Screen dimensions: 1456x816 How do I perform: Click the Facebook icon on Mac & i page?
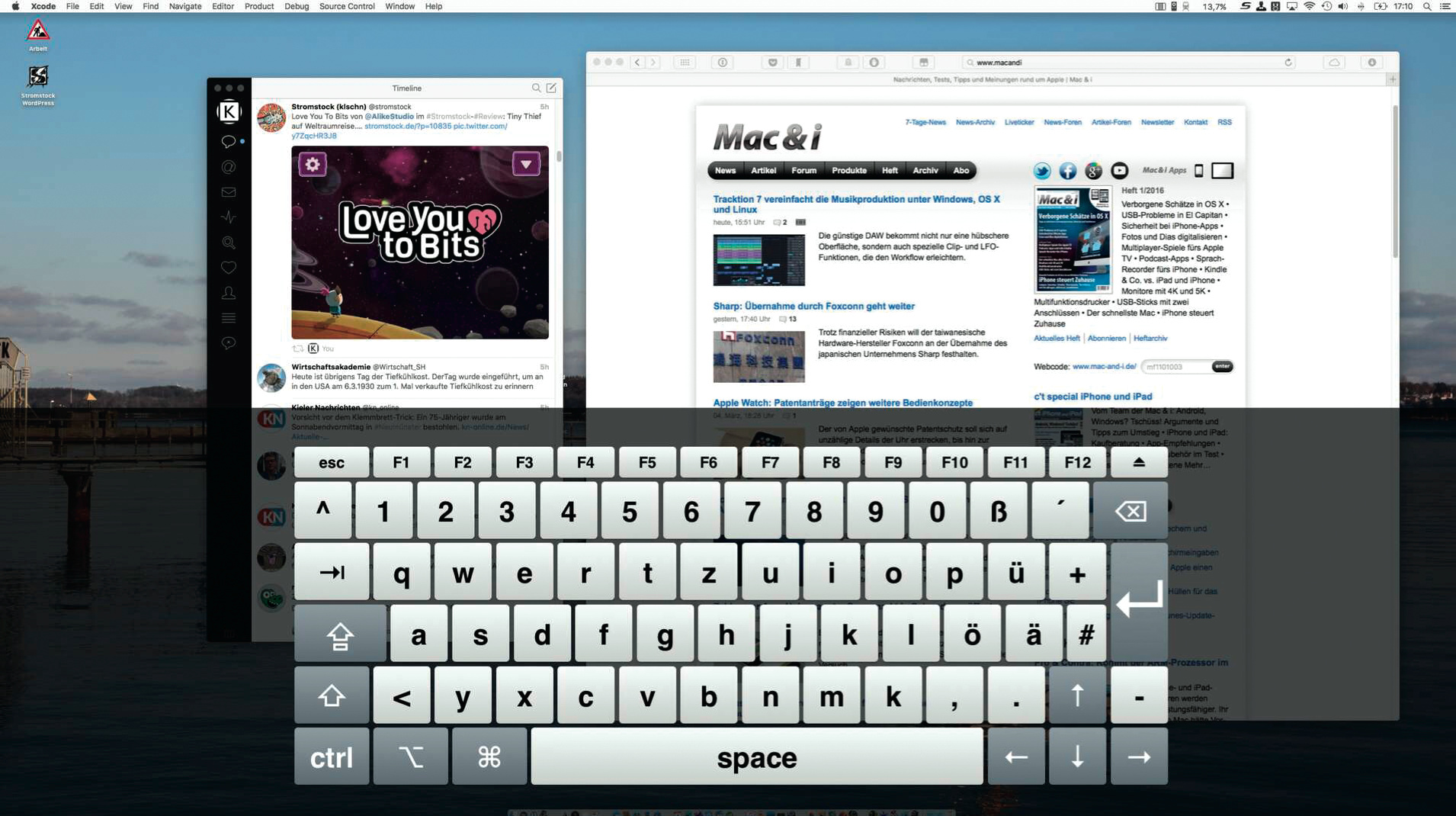1067,171
